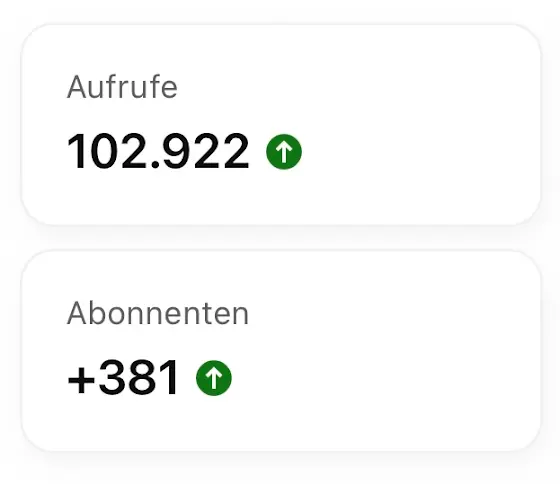Select the Aufrufe trend-up indicator icon
This screenshot has width=560, height=493.
click(284, 152)
